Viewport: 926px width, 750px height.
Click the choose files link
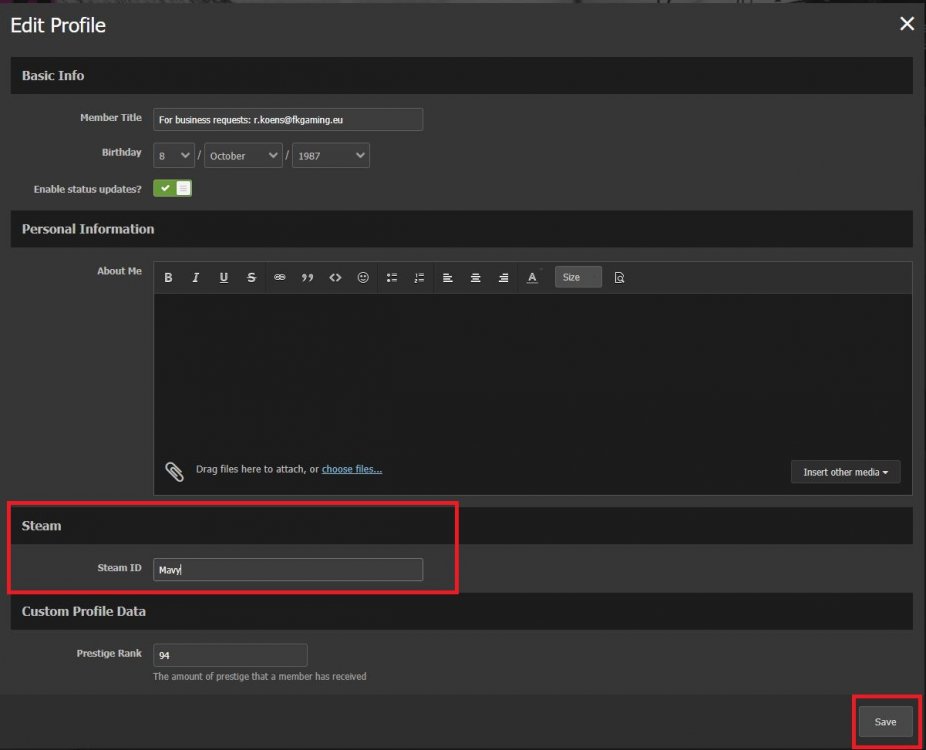351,469
